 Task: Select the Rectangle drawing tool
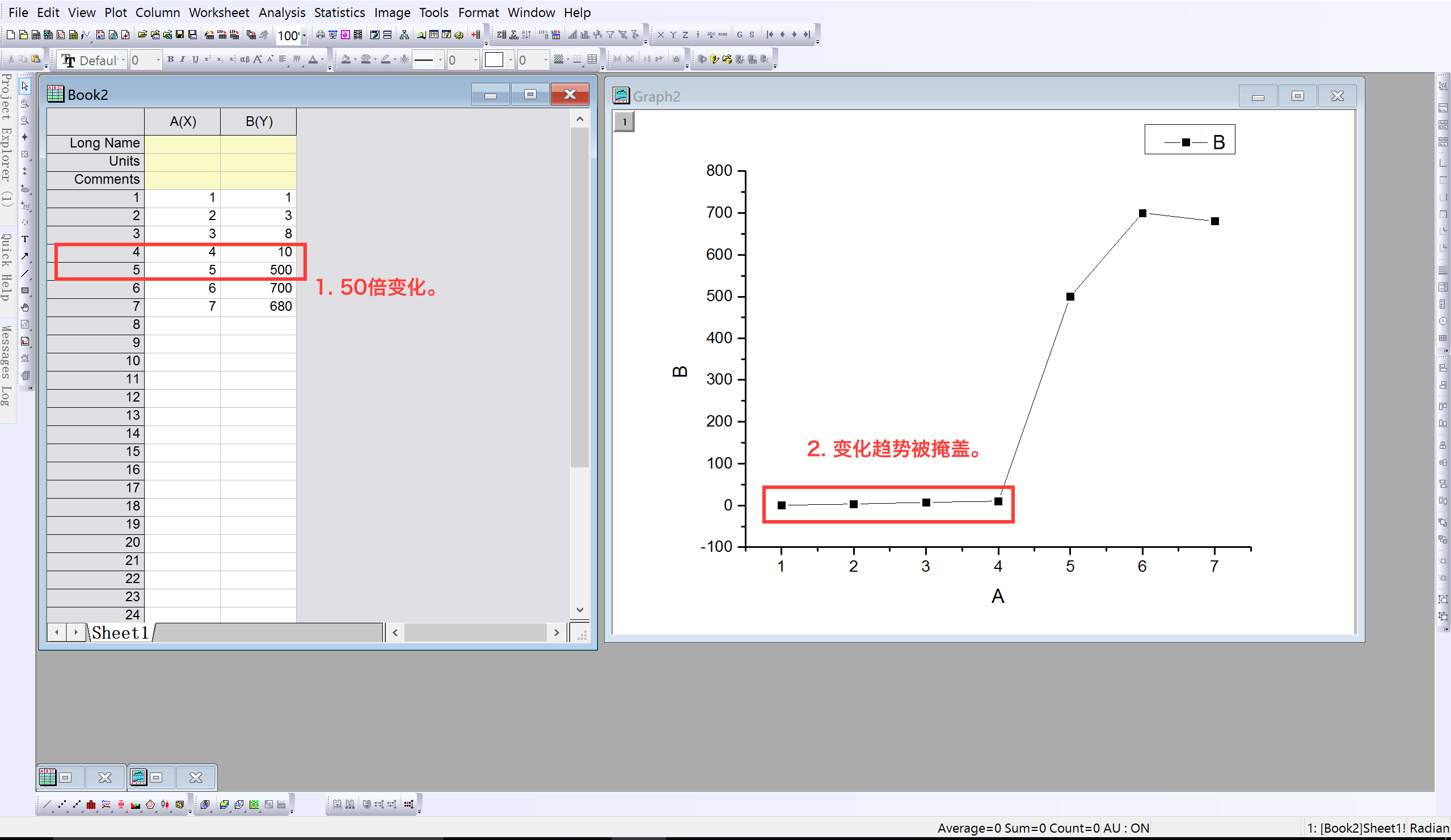click(25, 290)
